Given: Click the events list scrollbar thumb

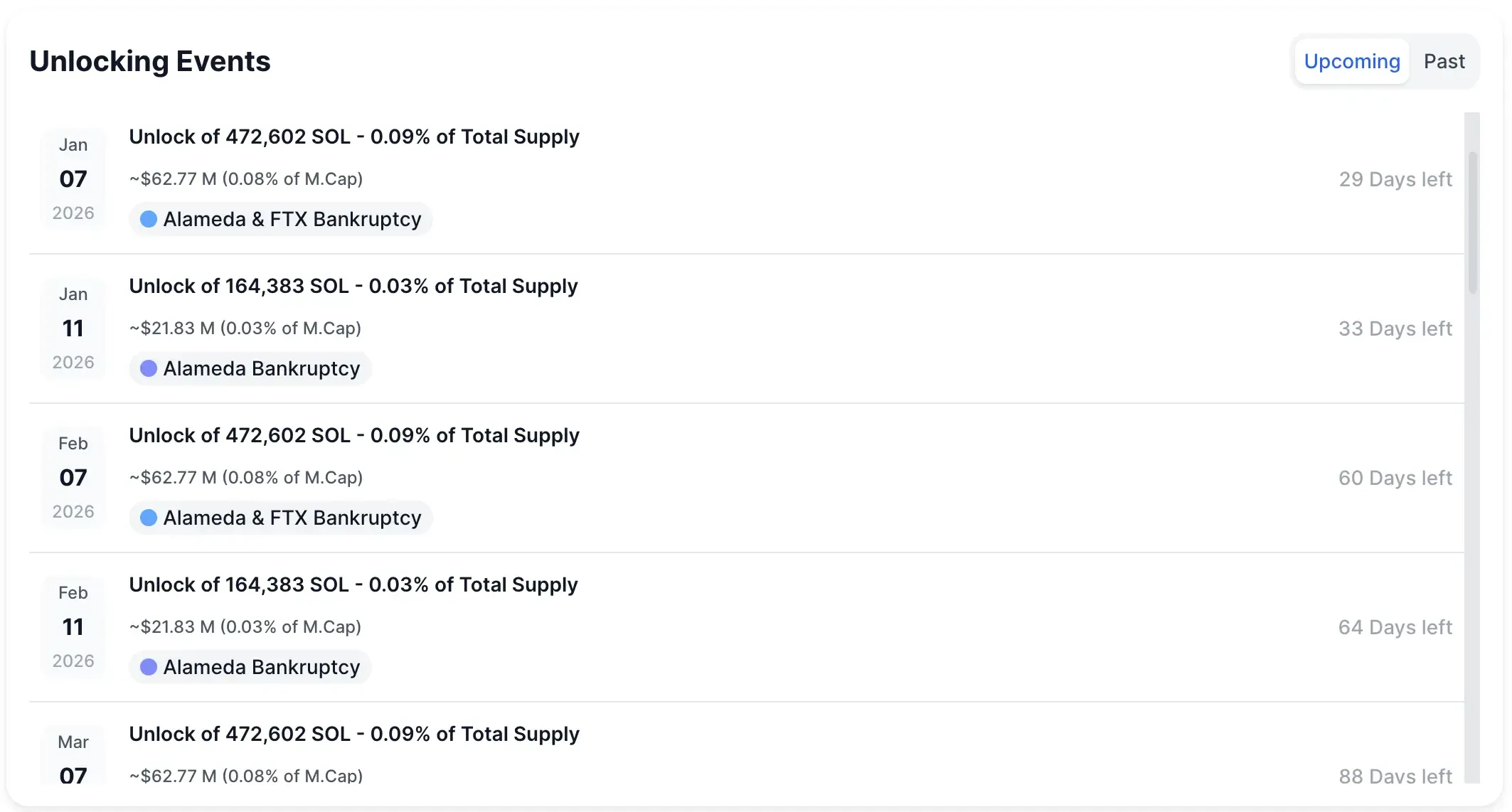Looking at the screenshot, I should 1472,222.
